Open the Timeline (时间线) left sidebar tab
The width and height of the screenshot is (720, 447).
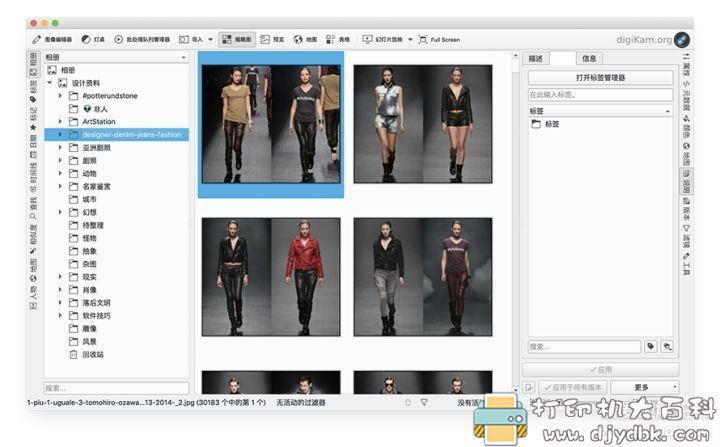click(x=34, y=177)
